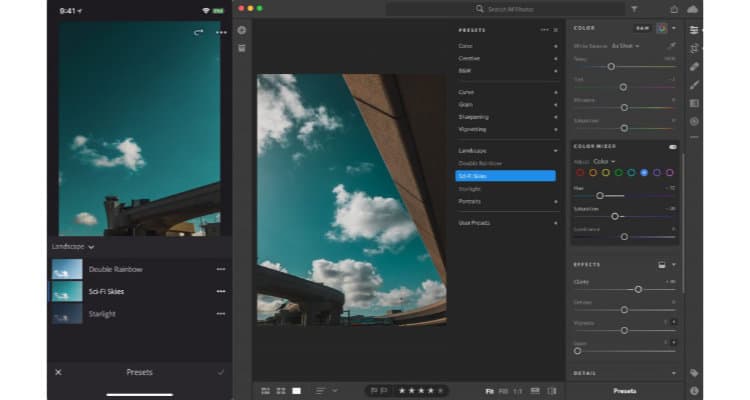750x400 pixels.
Task: Open the Edit sliders panel icon
Action: pos(694,30)
